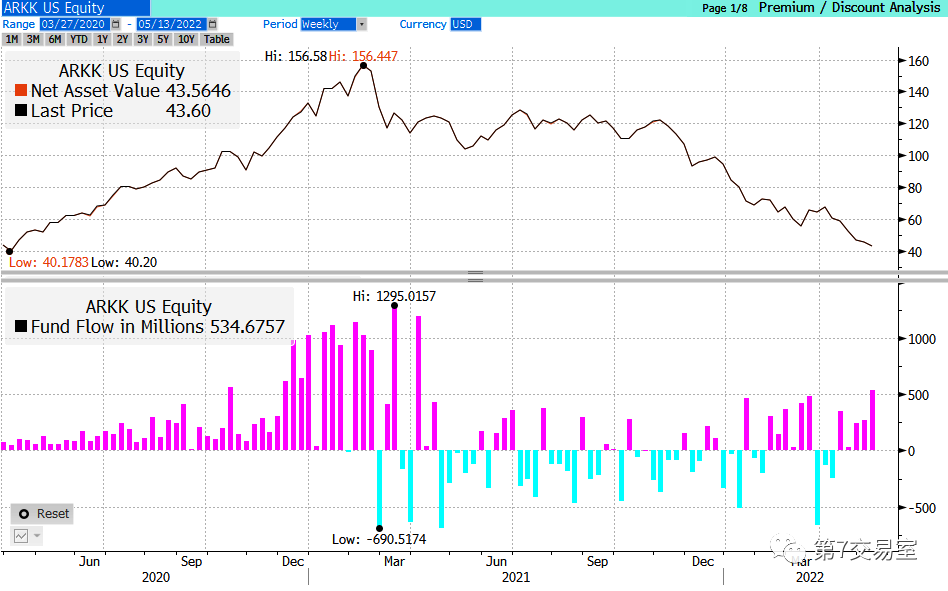Click the black Fund Flow legend swatch
Screen dimensions: 948x591
tap(21, 326)
